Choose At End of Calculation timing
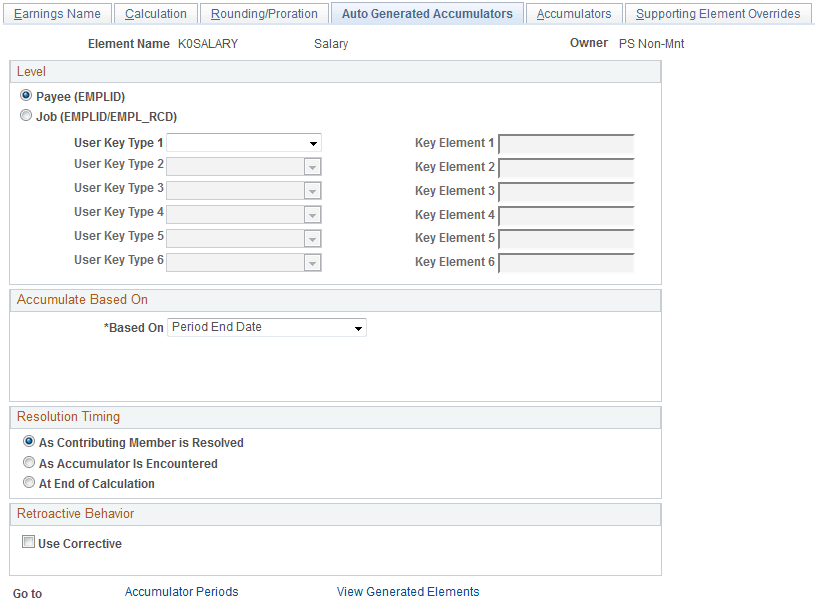The width and height of the screenshot is (815, 600). pos(28,482)
